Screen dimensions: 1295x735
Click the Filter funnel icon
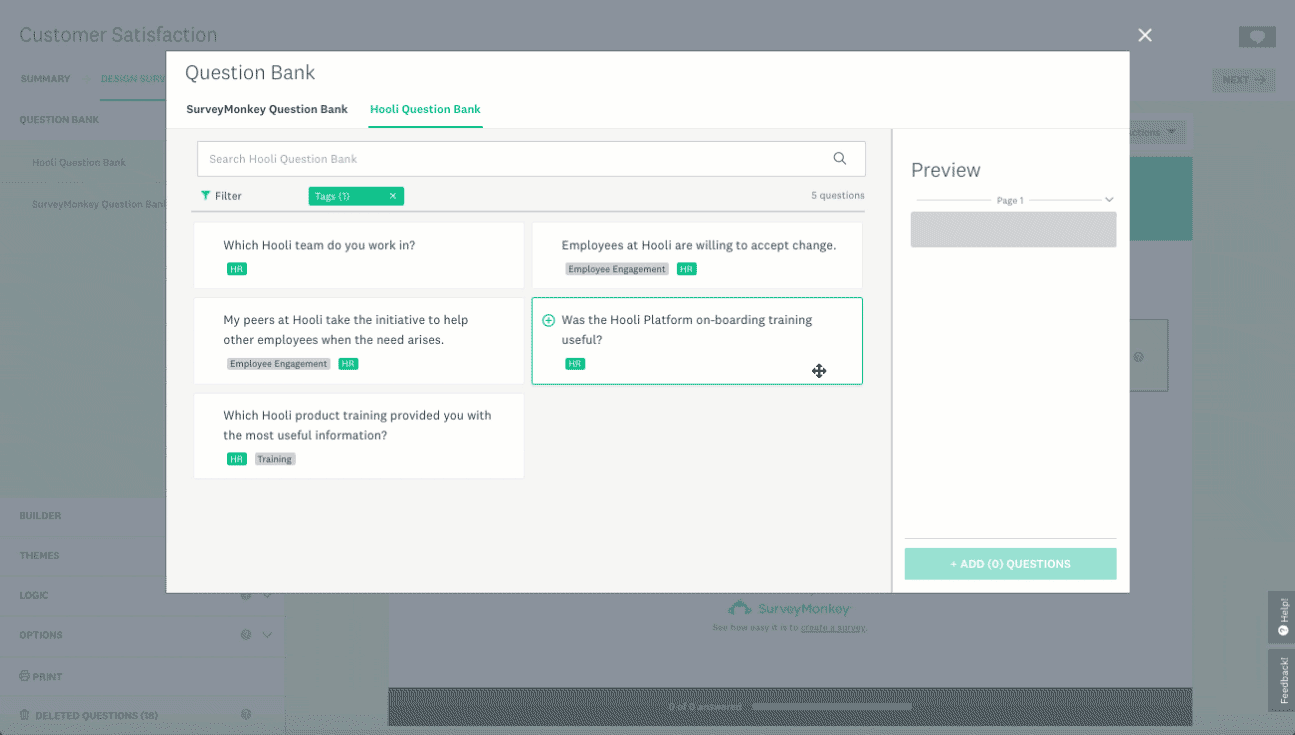pos(204,196)
